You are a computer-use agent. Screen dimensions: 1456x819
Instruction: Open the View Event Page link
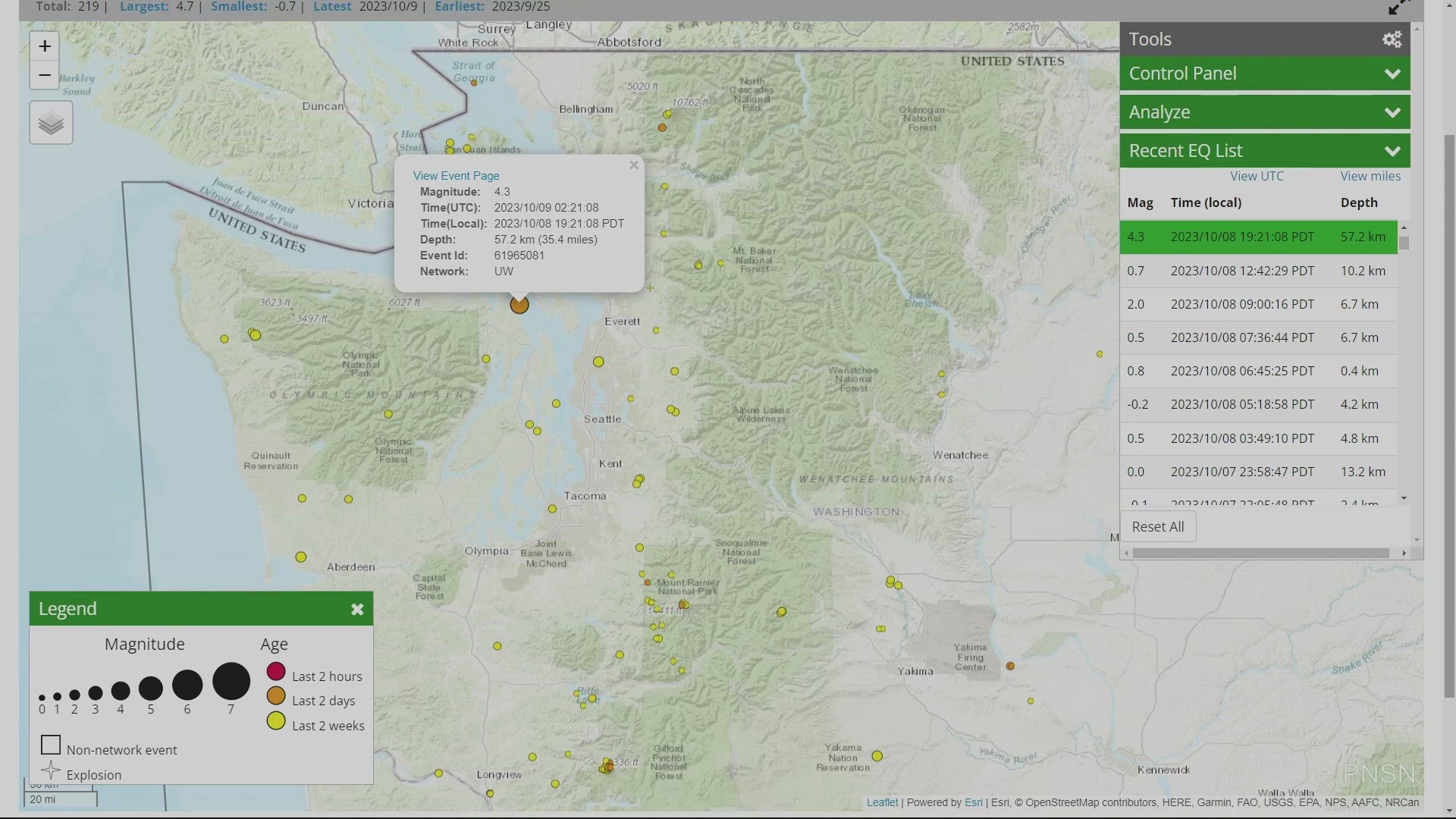pos(456,175)
